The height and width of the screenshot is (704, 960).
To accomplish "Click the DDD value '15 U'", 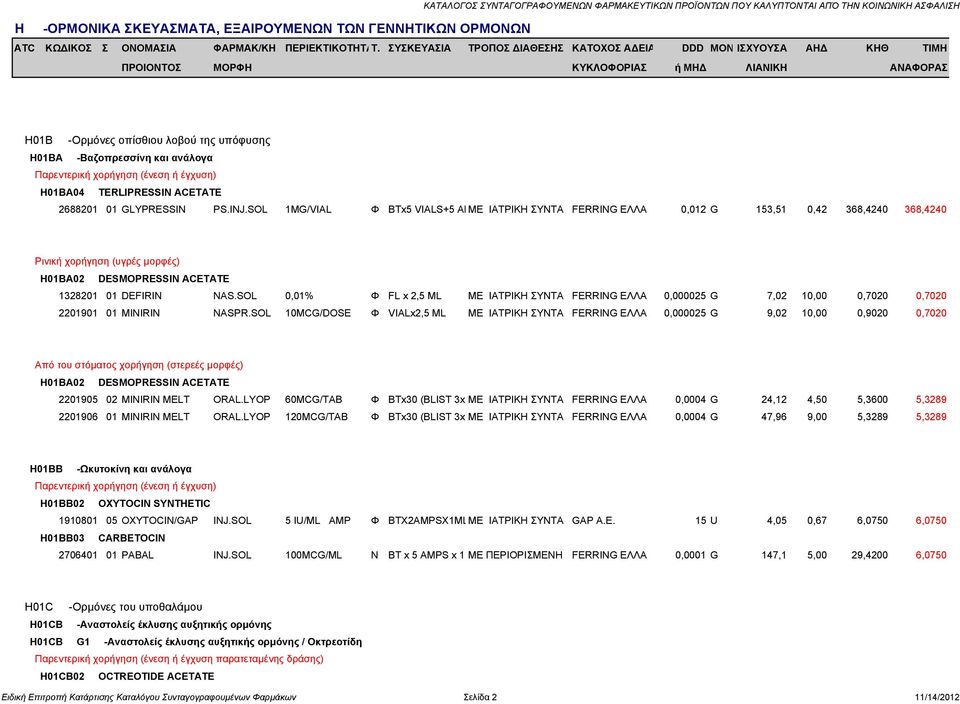I will click(x=706, y=520).
